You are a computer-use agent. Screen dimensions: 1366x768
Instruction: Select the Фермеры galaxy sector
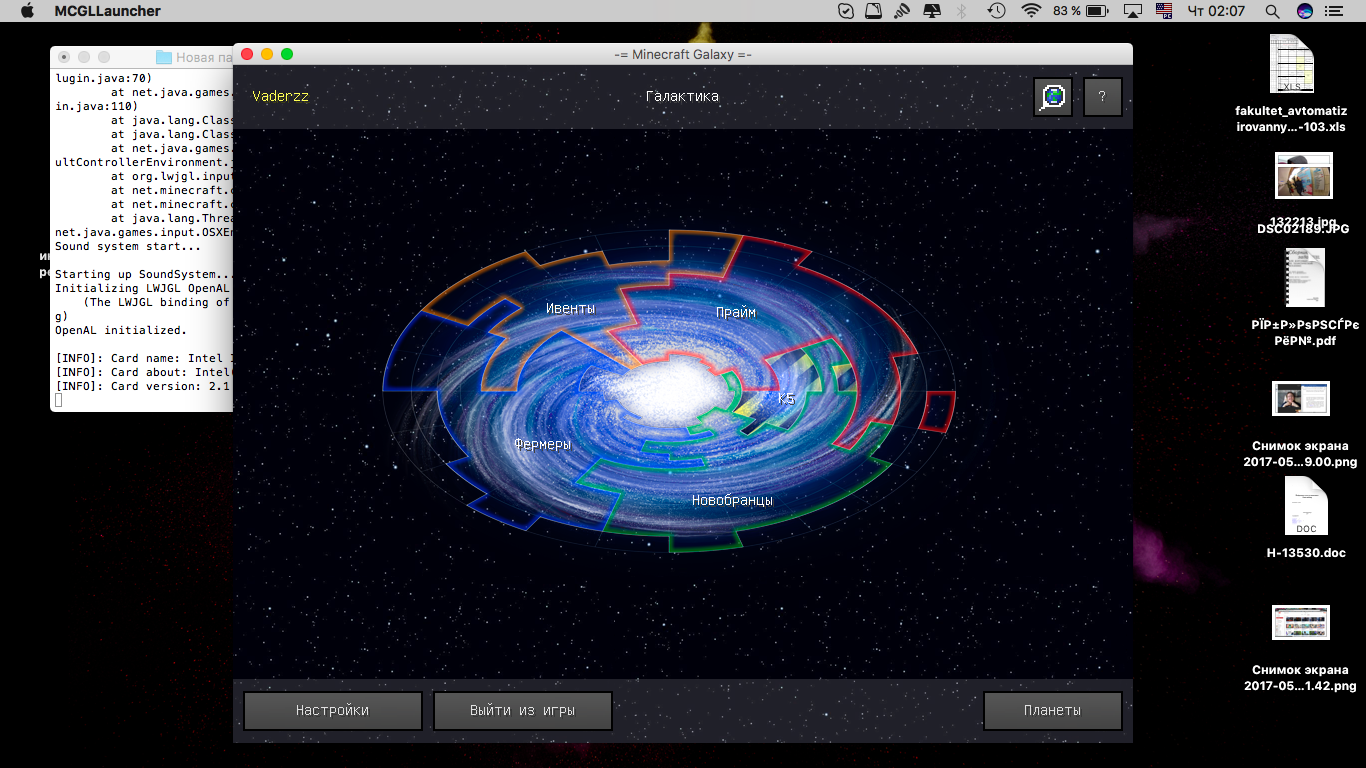click(x=542, y=444)
